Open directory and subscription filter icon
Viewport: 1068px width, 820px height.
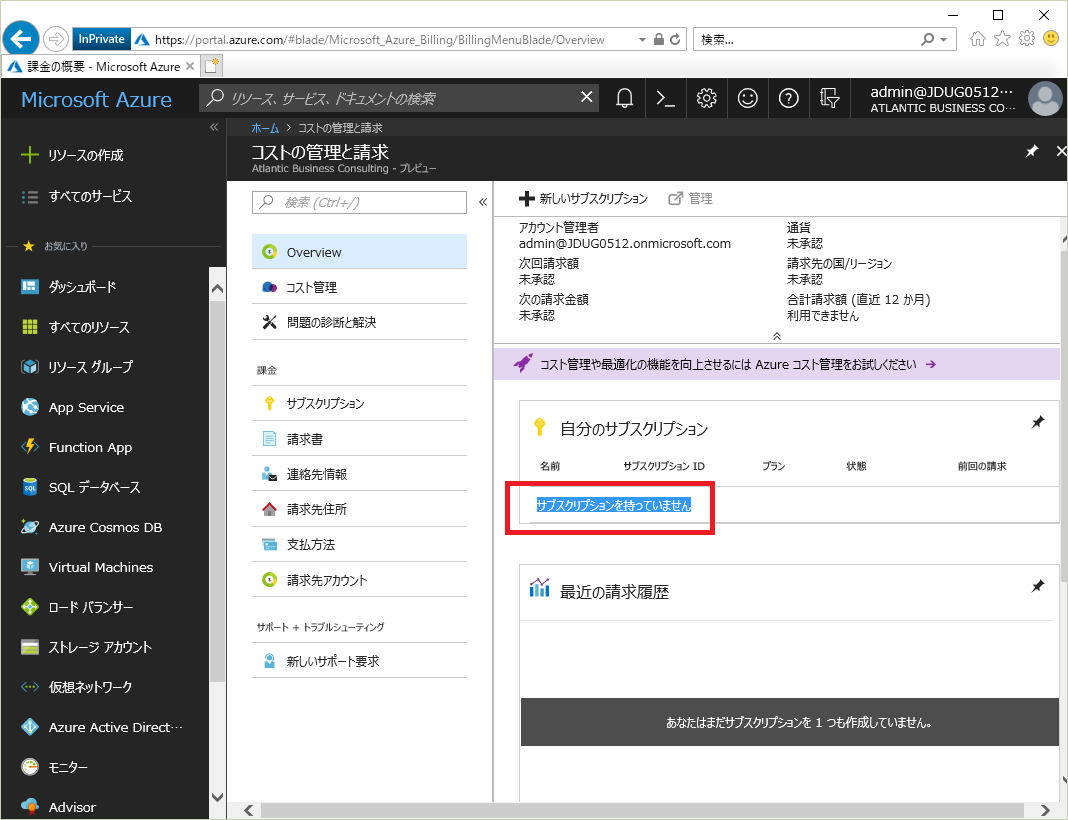pyautogui.click(x=829, y=99)
